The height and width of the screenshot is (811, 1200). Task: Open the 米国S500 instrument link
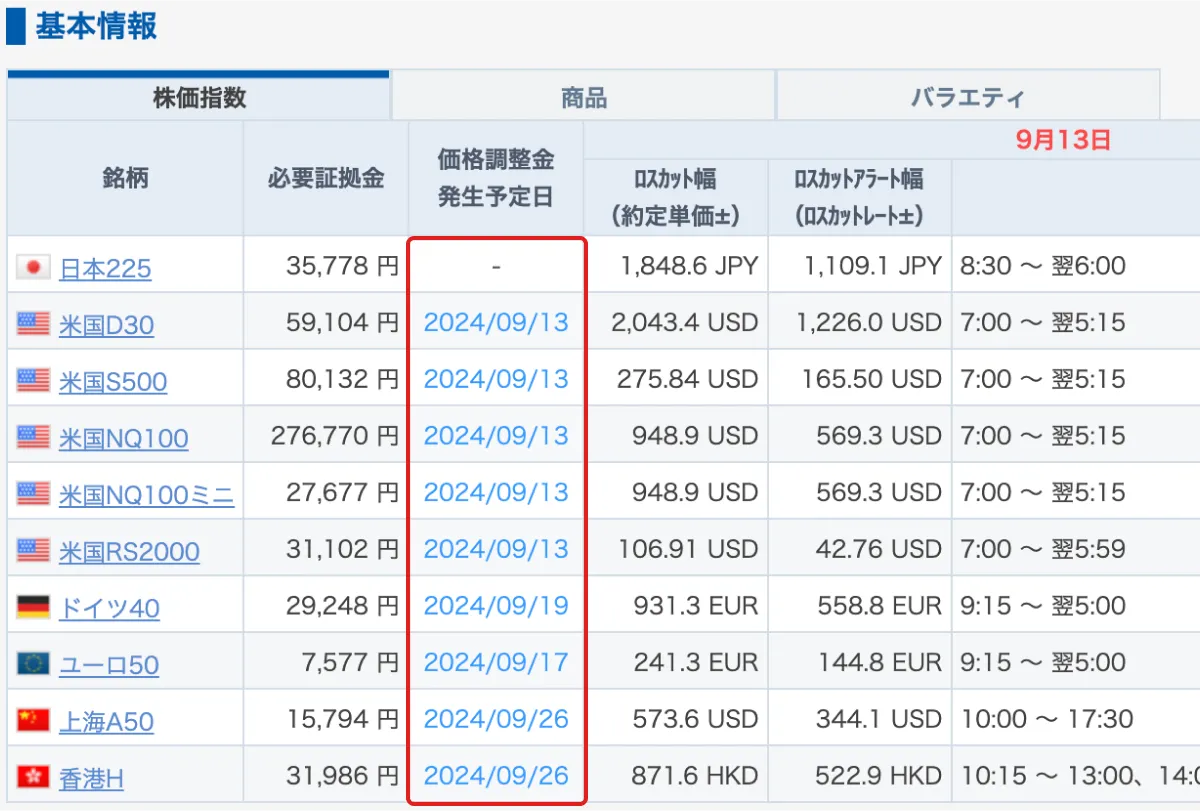pyautogui.click(x=113, y=382)
